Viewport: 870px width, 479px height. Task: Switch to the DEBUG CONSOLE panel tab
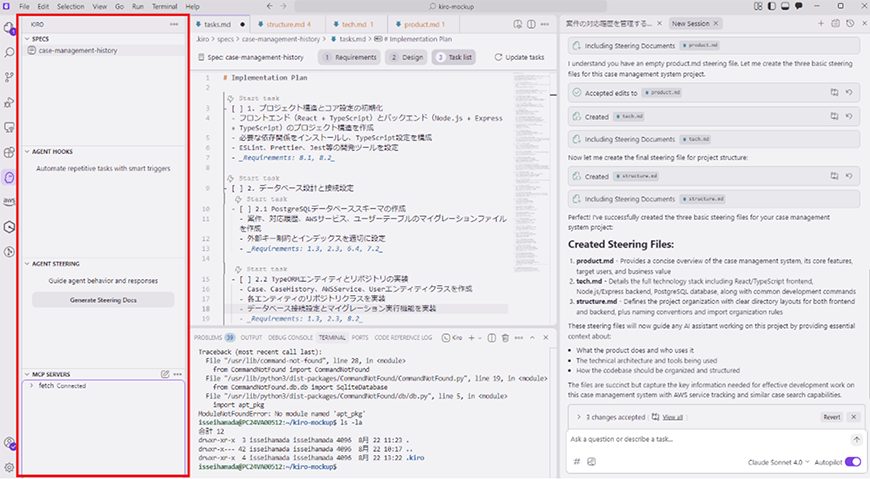tap(290, 337)
